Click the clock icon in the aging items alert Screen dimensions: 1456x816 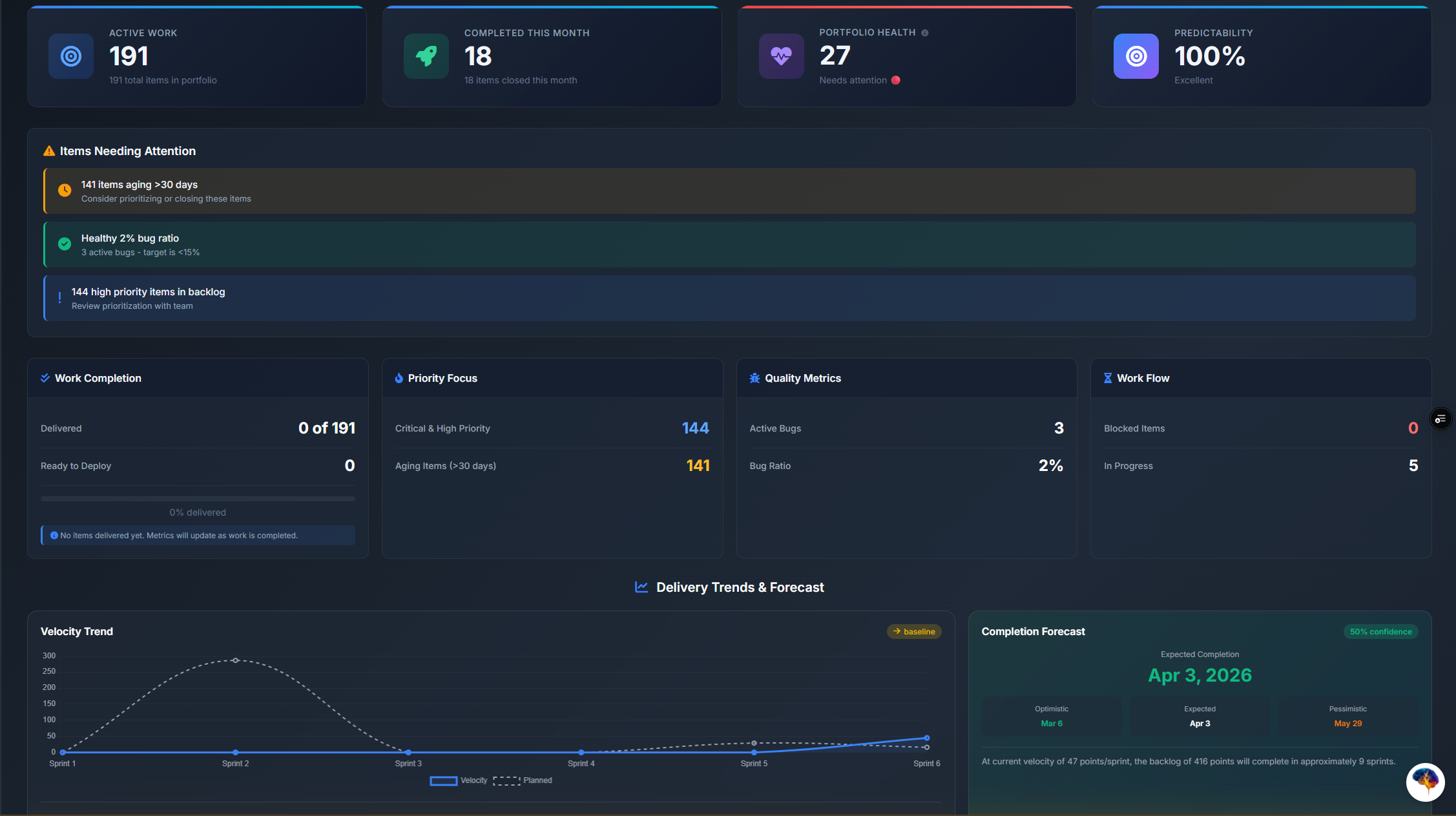click(x=65, y=190)
